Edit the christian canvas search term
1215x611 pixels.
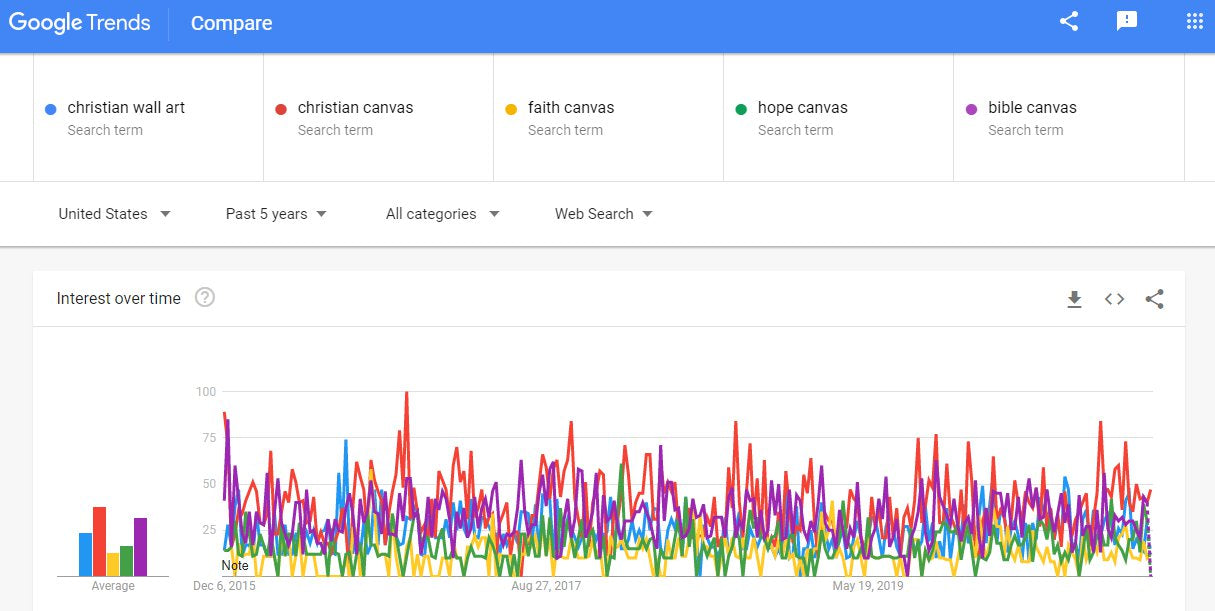(x=378, y=117)
